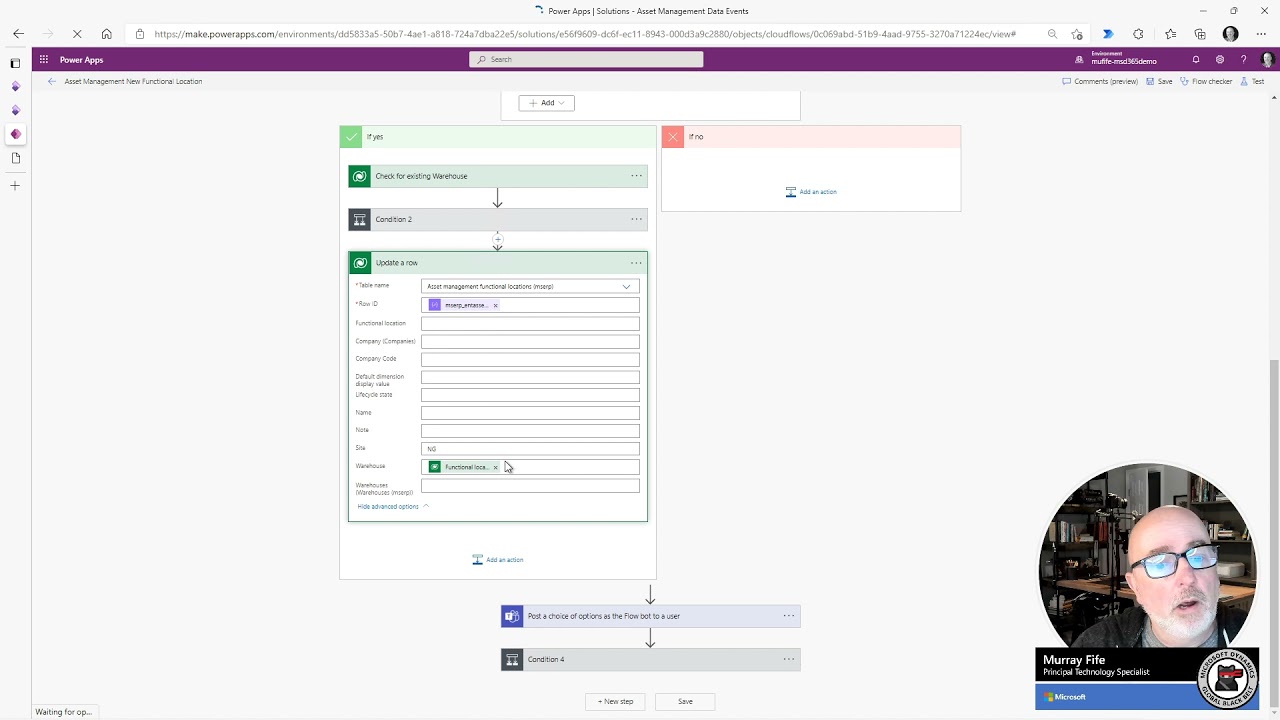Click the red If no X icon

[672, 137]
